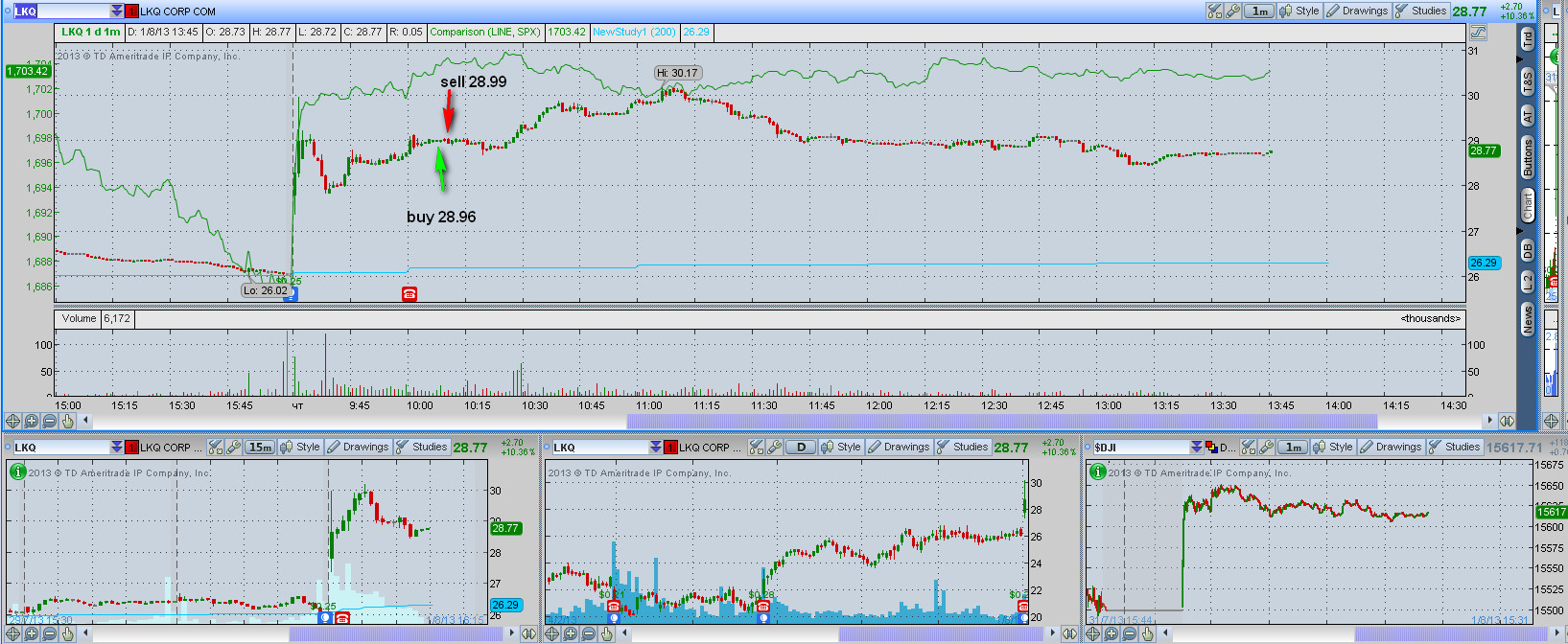The image size is (1568, 644).
Task: Open the 15m timeframe selector
Action: (260, 448)
